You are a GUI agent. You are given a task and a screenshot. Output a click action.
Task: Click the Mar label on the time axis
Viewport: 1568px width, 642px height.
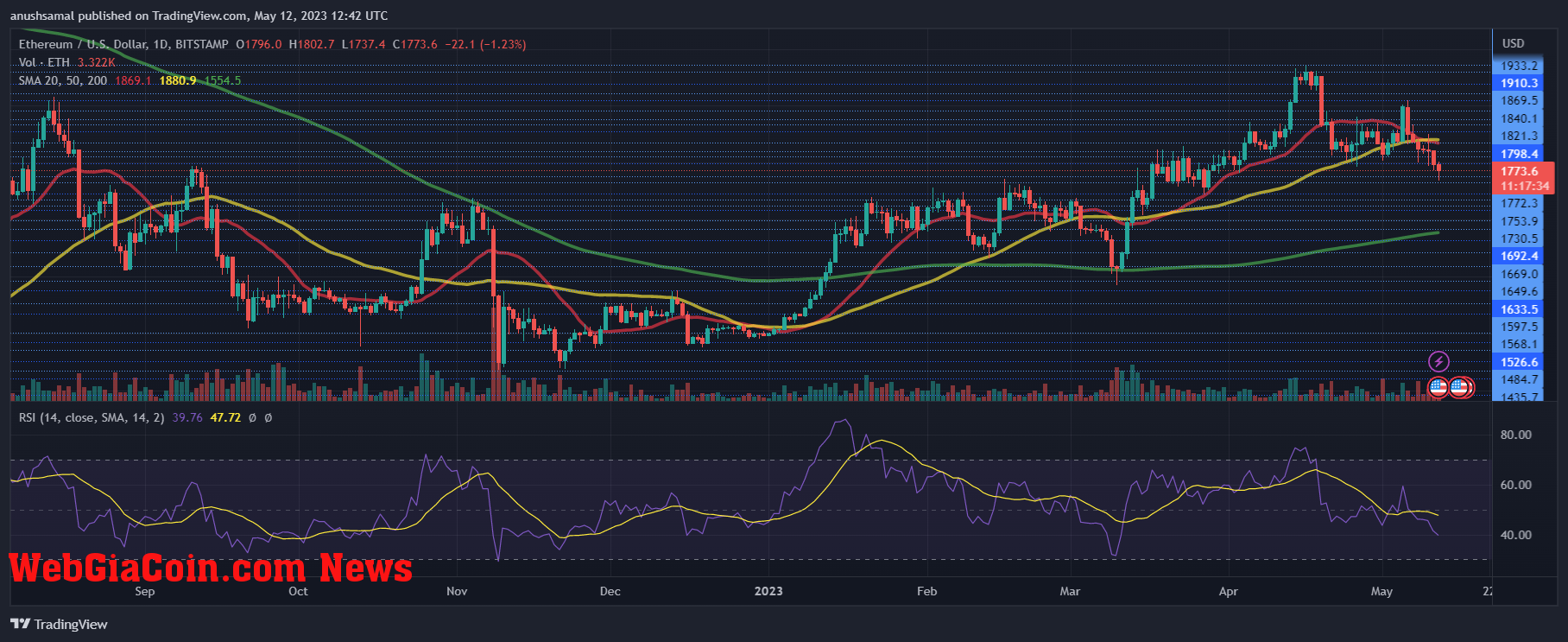pyautogui.click(x=1070, y=591)
